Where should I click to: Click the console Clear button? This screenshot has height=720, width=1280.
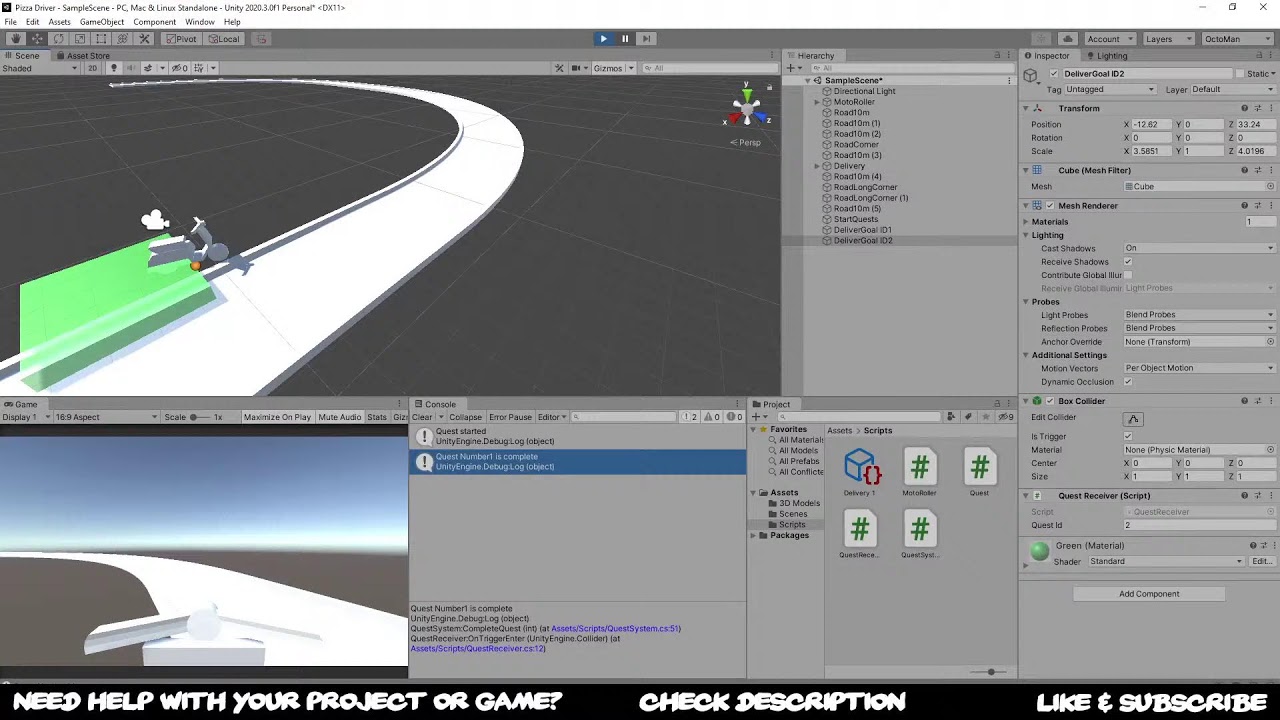[422, 417]
